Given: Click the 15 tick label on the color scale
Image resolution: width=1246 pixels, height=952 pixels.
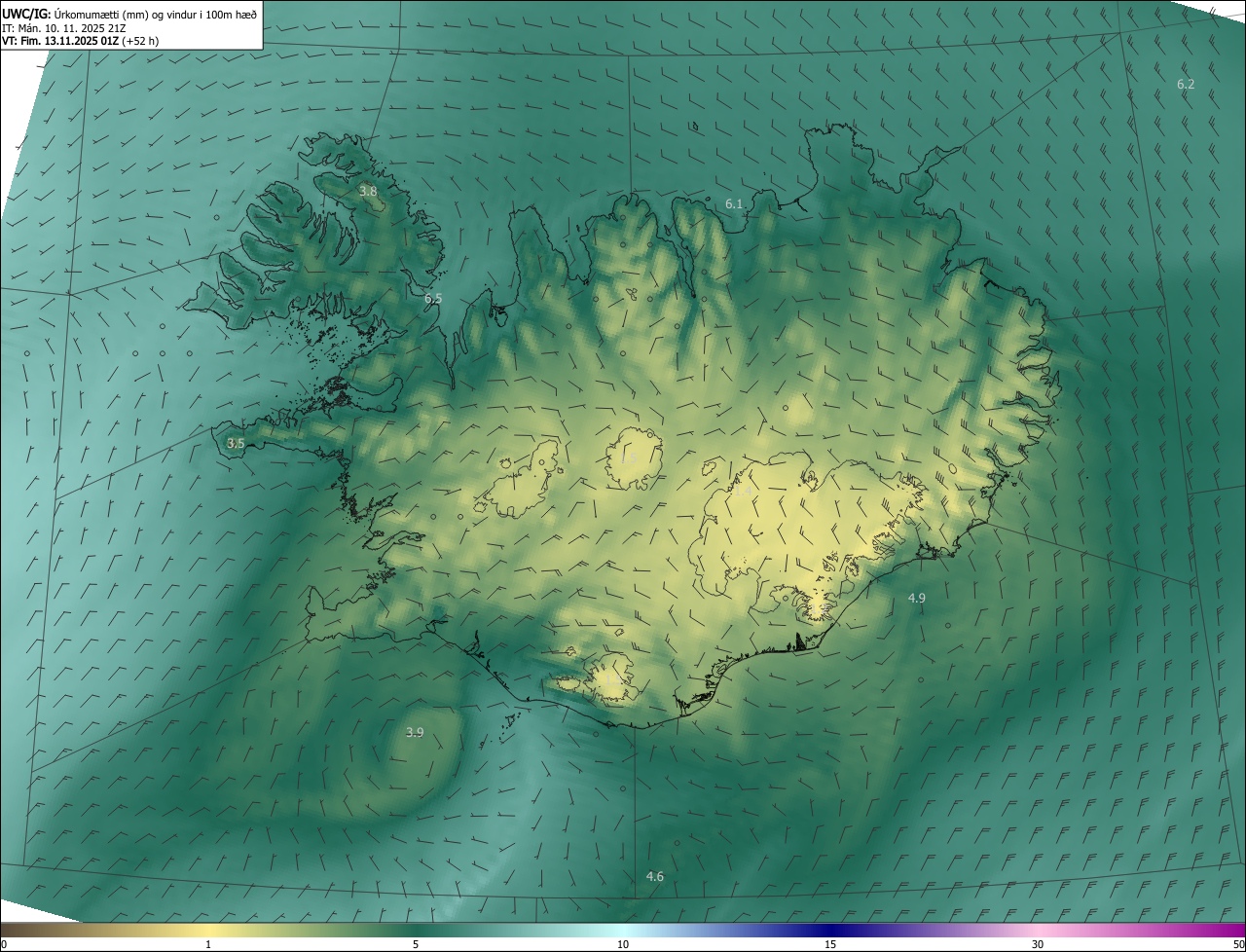Looking at the screenshot, I should click(830, 945).
